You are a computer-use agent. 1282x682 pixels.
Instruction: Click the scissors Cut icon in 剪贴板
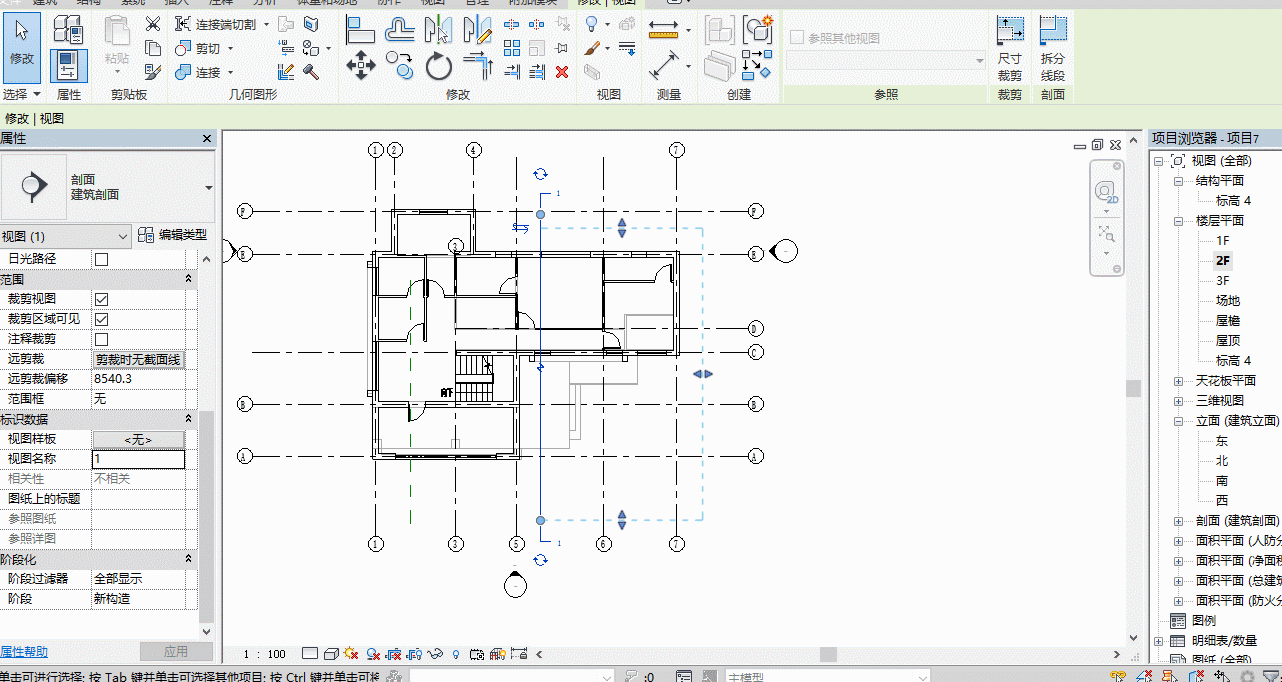tap(153, 23)
